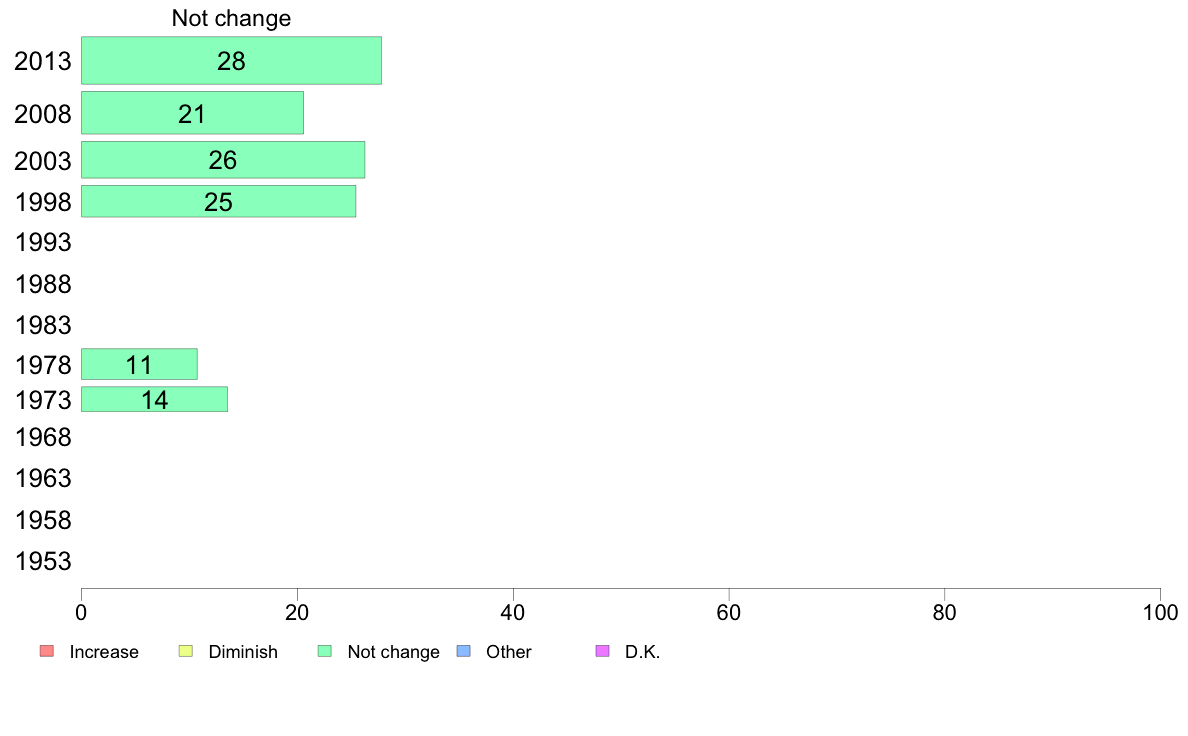The height and width of the screenshot is (736, 1188).
Task: Click the yellow Diminish legend swatch
Action: [x=186, y=651]
